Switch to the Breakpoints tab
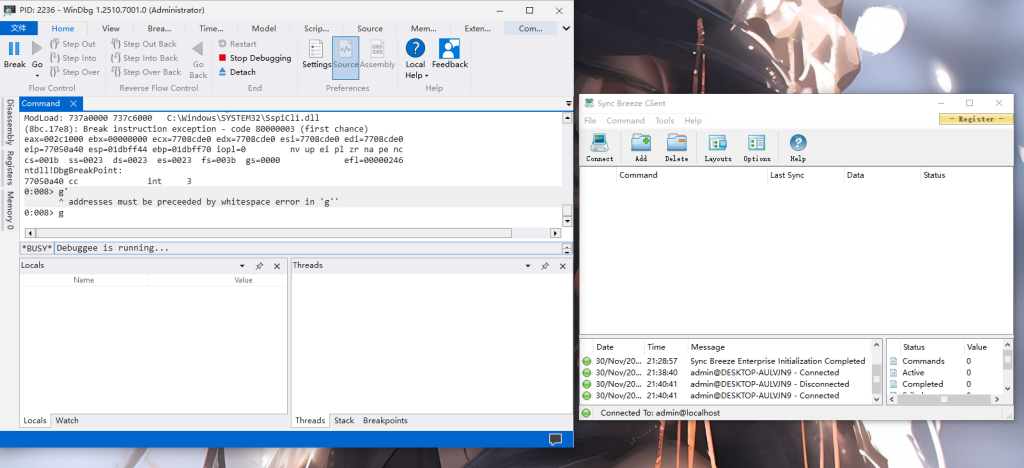1024x468 pixels. 384,421
